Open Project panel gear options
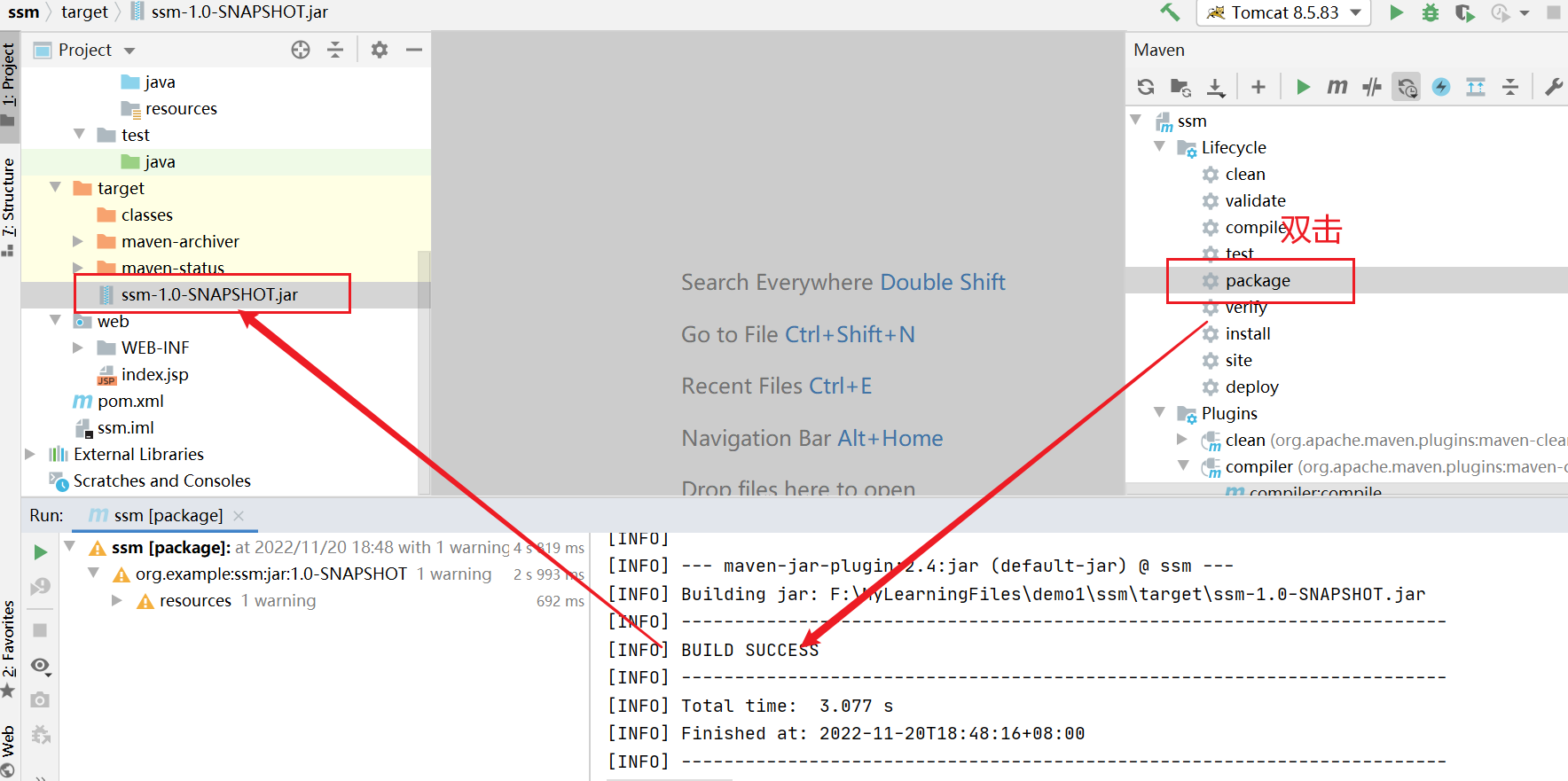1568x781 pixels. (380, 50)
